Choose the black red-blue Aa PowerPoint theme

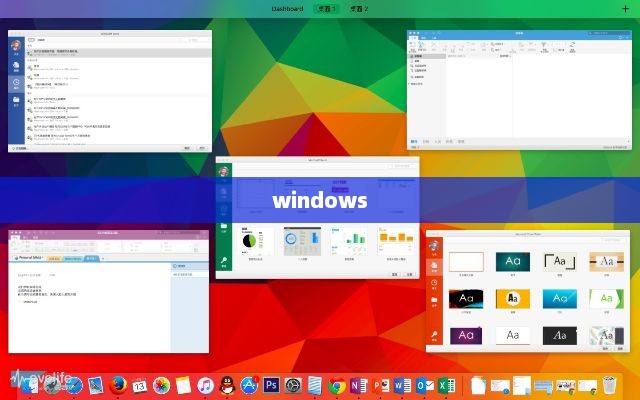[466, 299]
